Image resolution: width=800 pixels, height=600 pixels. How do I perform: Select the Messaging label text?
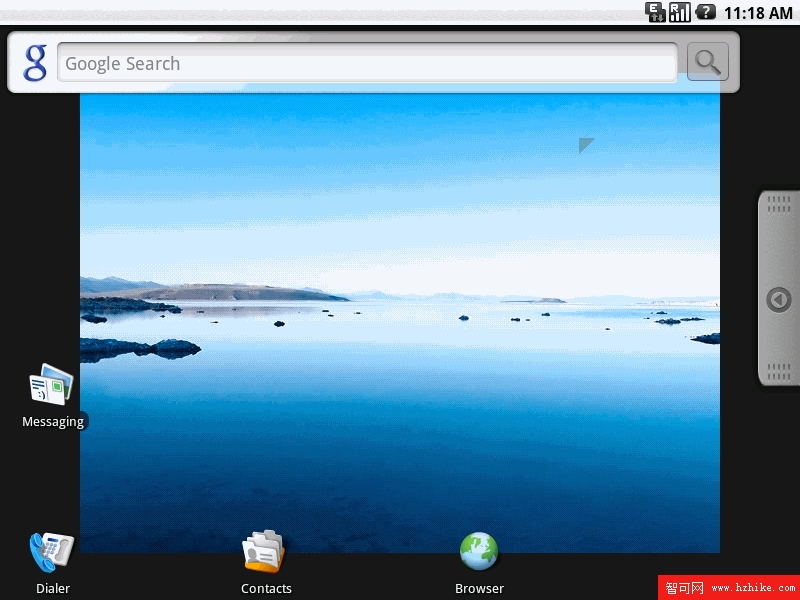53,422
